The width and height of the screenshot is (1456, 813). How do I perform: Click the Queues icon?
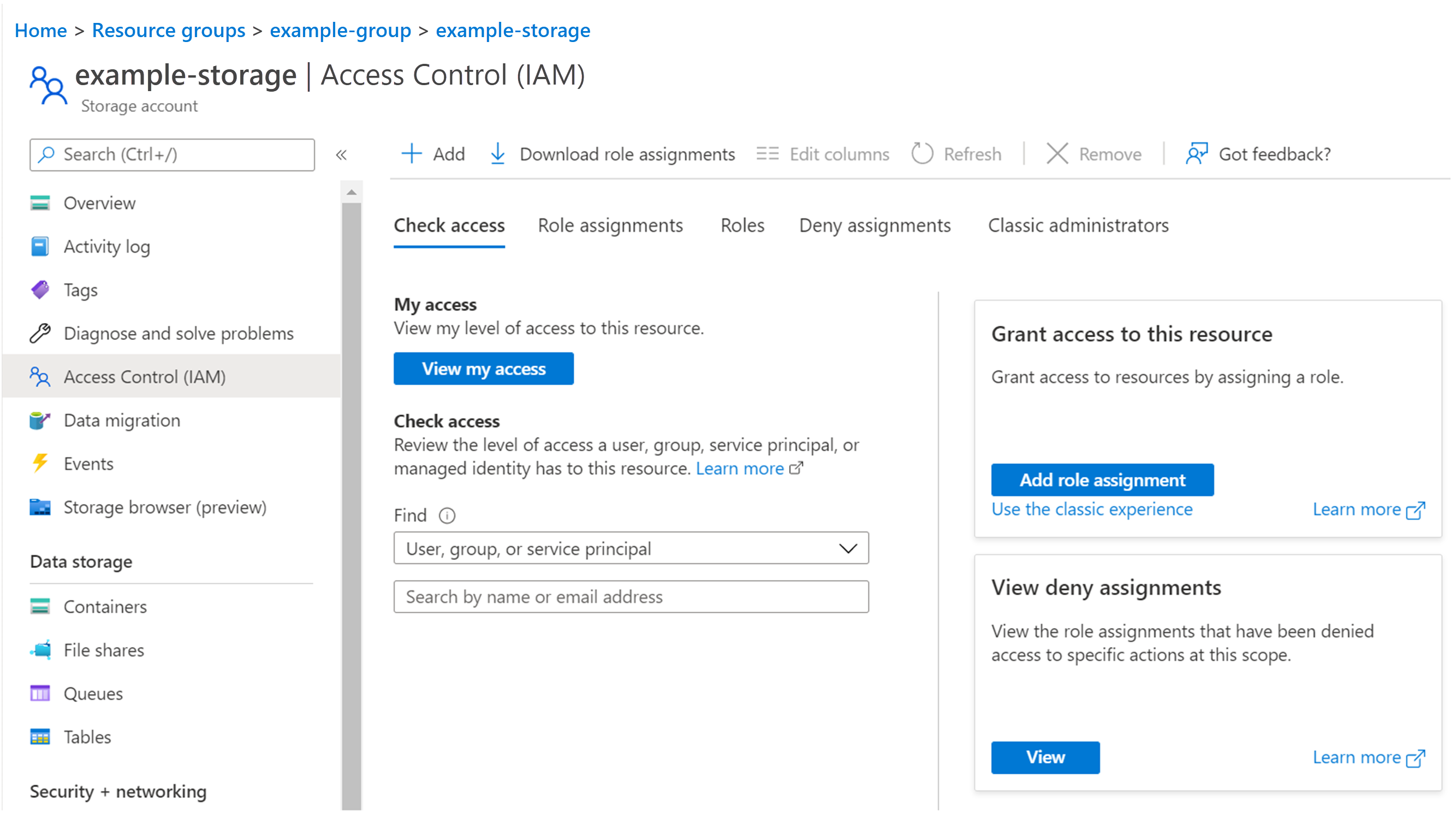tap(40, 693)
